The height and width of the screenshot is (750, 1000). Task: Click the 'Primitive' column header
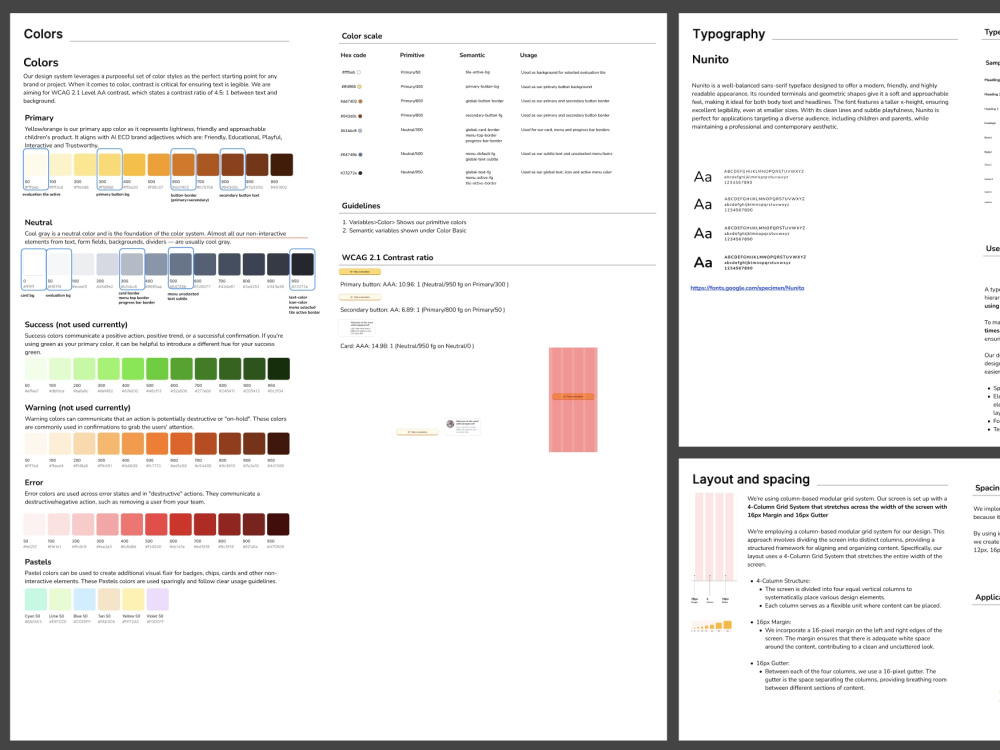tap(412, 55)
